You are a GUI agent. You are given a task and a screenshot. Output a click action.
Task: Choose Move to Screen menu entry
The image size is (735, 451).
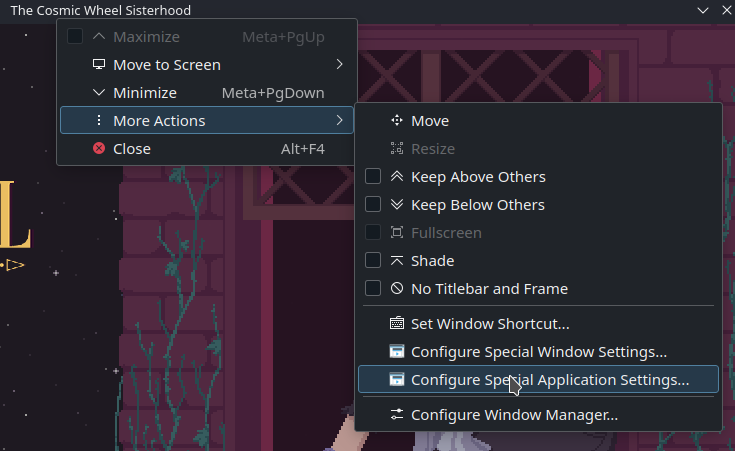207,64
